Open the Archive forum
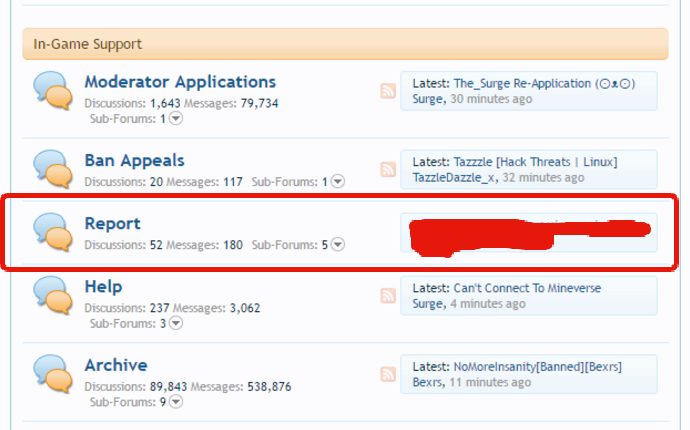690x430 pixels. [x=116, y=365]
